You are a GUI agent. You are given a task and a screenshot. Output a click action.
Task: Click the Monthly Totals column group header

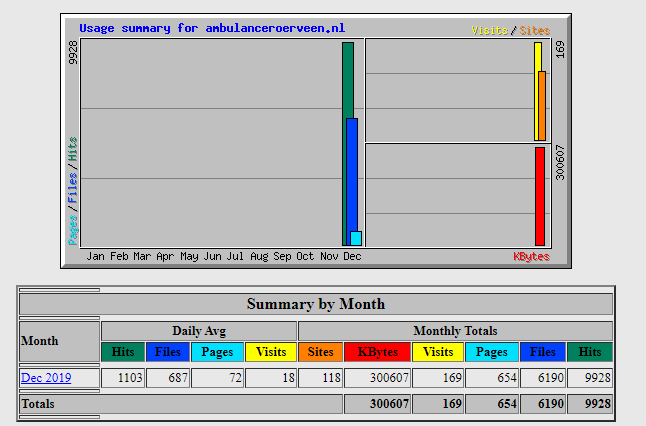pos(455,331)
